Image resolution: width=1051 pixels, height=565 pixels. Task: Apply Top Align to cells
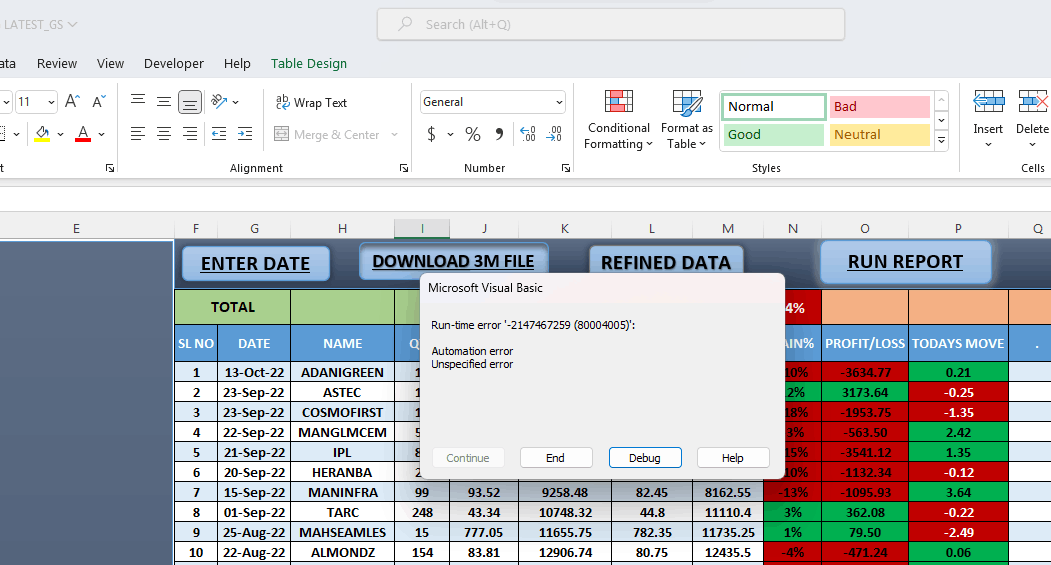[138, 102]
